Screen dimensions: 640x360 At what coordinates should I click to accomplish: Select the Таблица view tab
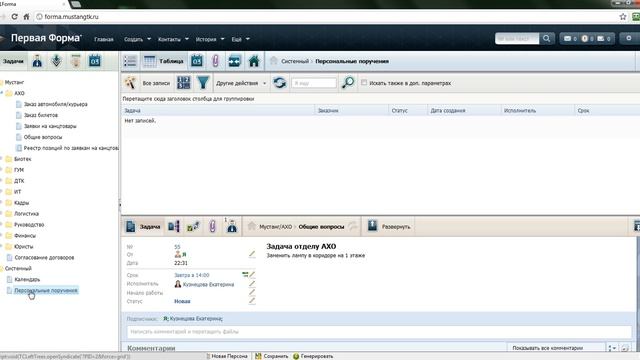(x=164, y=61)
